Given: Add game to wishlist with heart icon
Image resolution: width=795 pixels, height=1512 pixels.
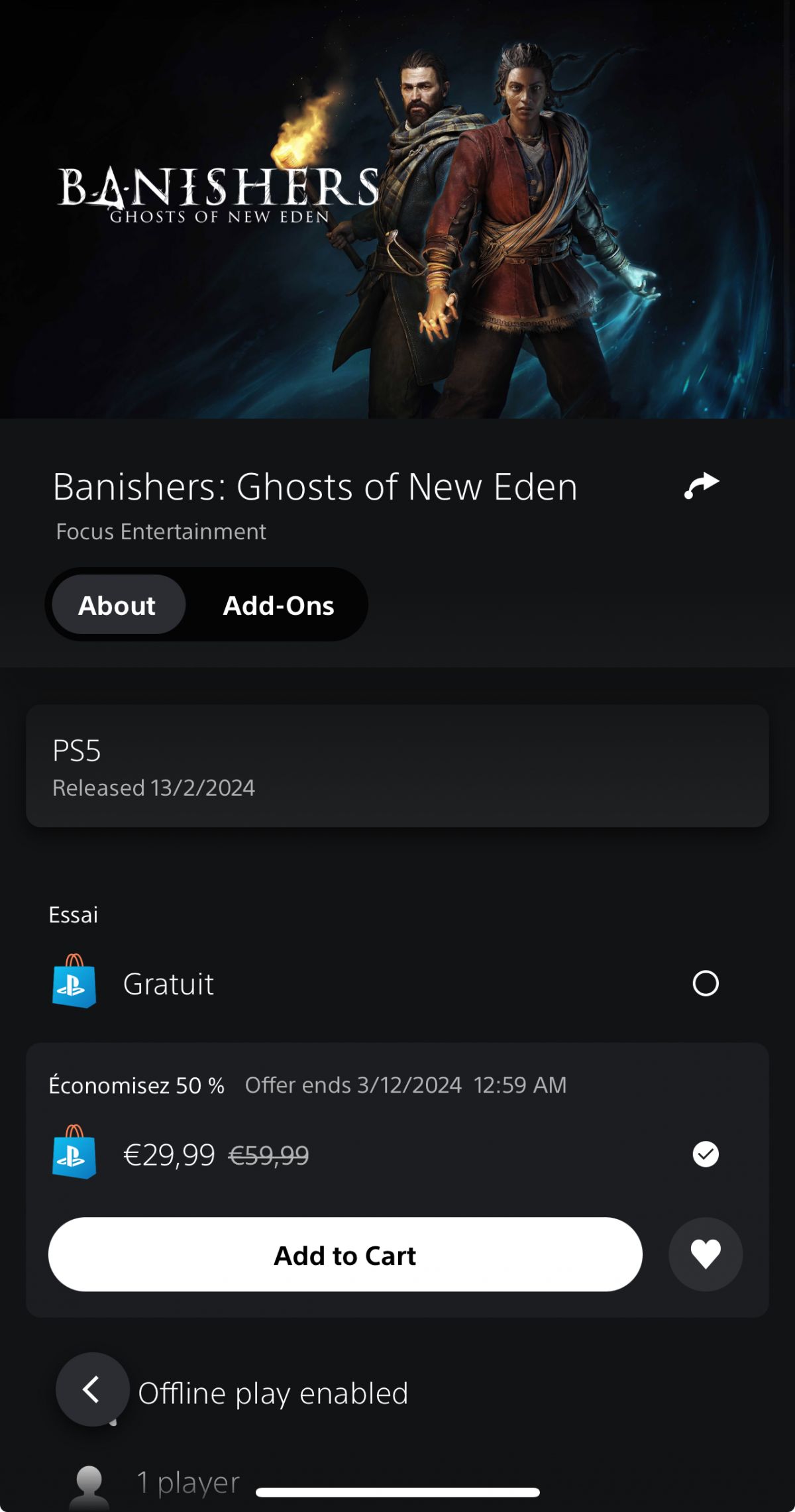Looking at the screenshot, I should pyautogui.click(x=706, y=1254).
